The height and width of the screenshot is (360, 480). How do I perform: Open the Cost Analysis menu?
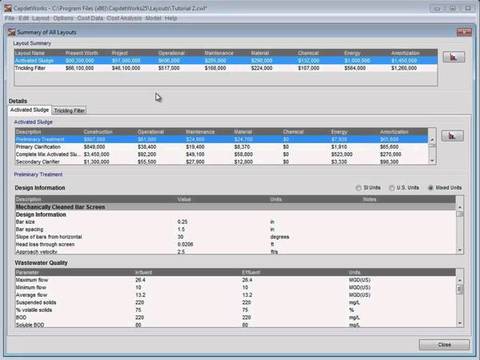click(x=124, y=18)
